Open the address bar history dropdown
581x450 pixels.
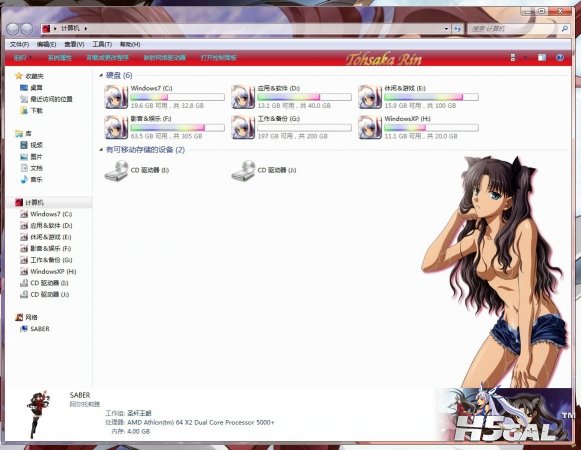(x=446, y=29)
